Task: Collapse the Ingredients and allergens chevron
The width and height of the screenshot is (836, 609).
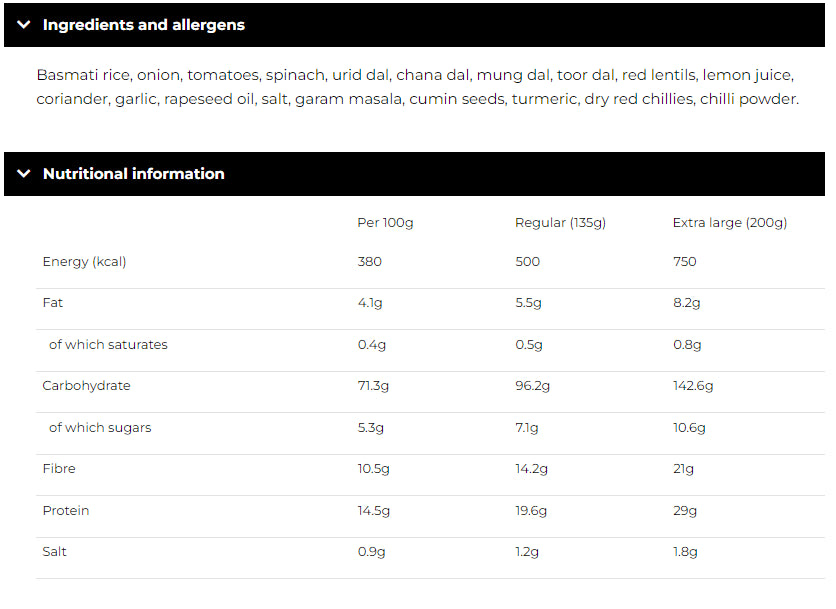Action: (x=24, y=25)
